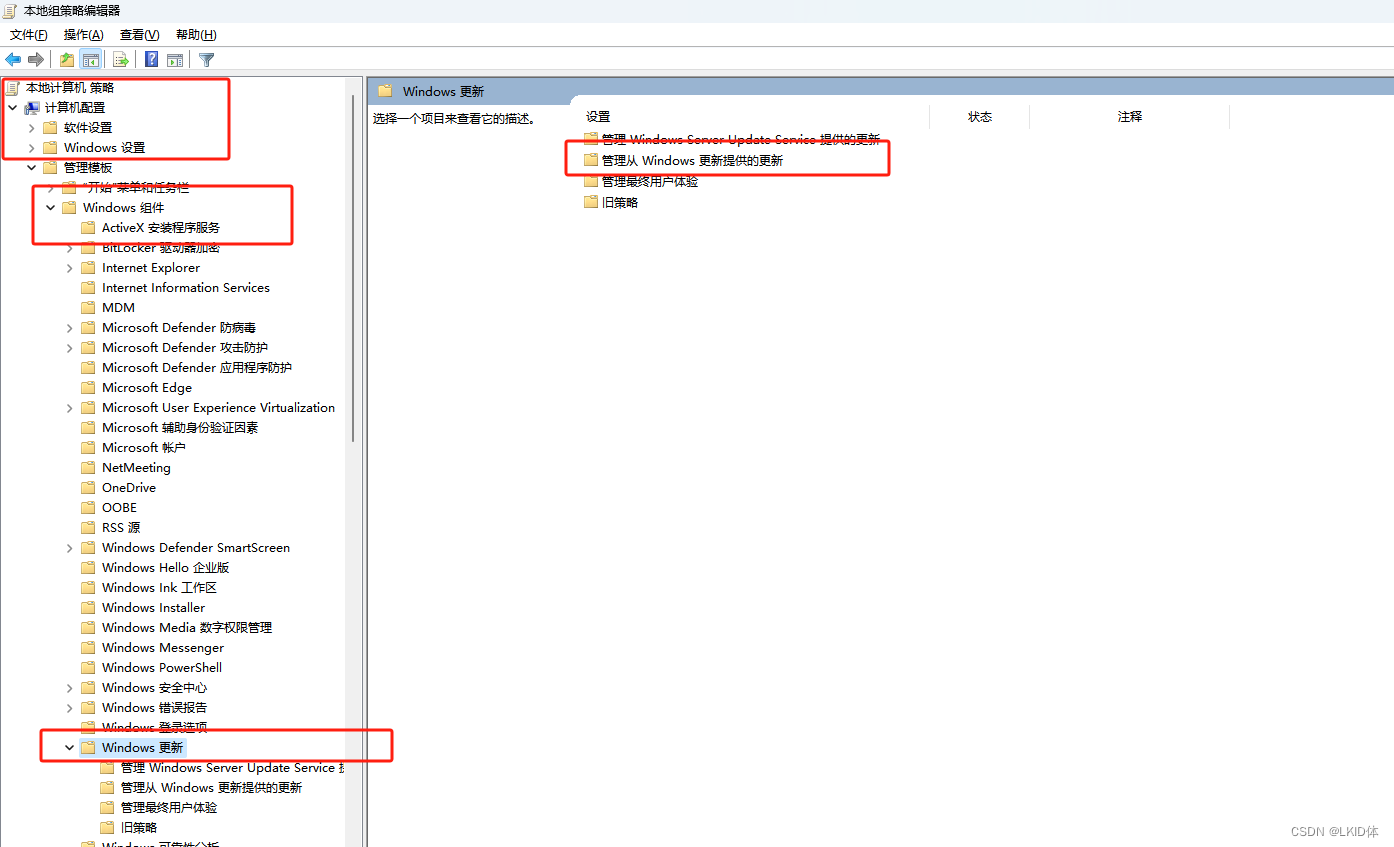
Task: Select tree child 管理从 Windows 更新提供的更新
Action: coord(211,788)
